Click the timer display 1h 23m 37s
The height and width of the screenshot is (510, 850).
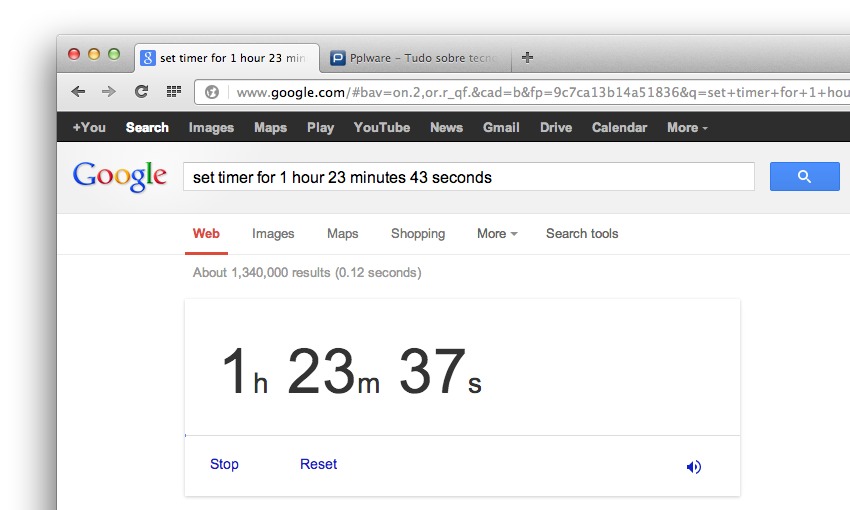point(352,371)
